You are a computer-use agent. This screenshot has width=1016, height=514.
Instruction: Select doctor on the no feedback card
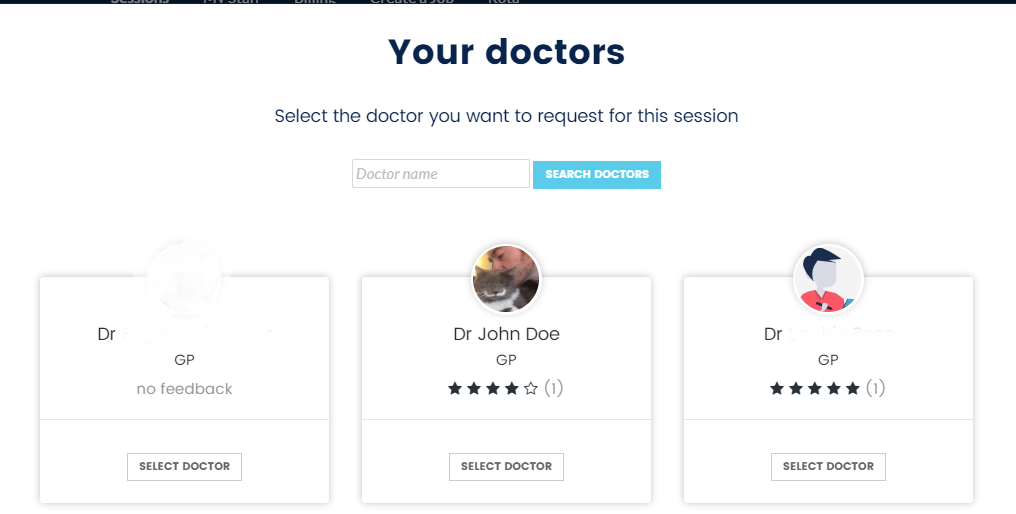click(x=184, y=467)
